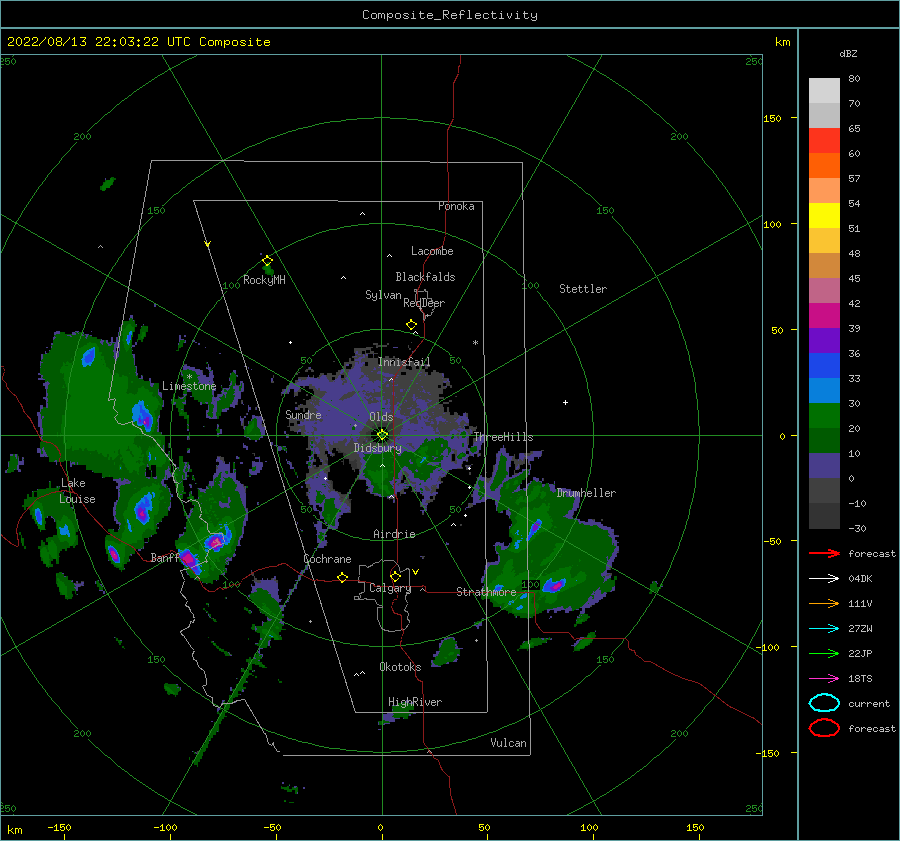The height and width of the screenshot is (841, 900).
Task: Click the Strathmore label
Action: point(486,592)
